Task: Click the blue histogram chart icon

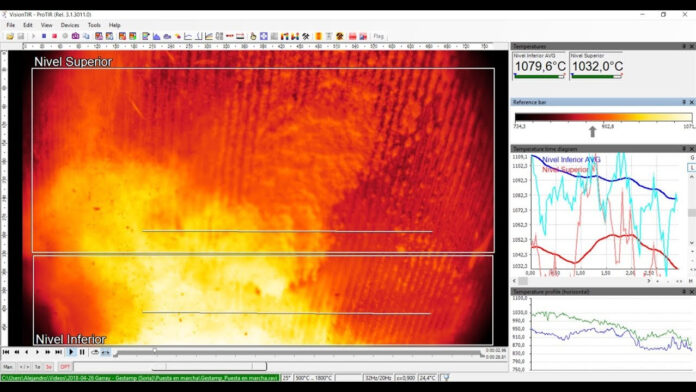Action: [156, 36]
